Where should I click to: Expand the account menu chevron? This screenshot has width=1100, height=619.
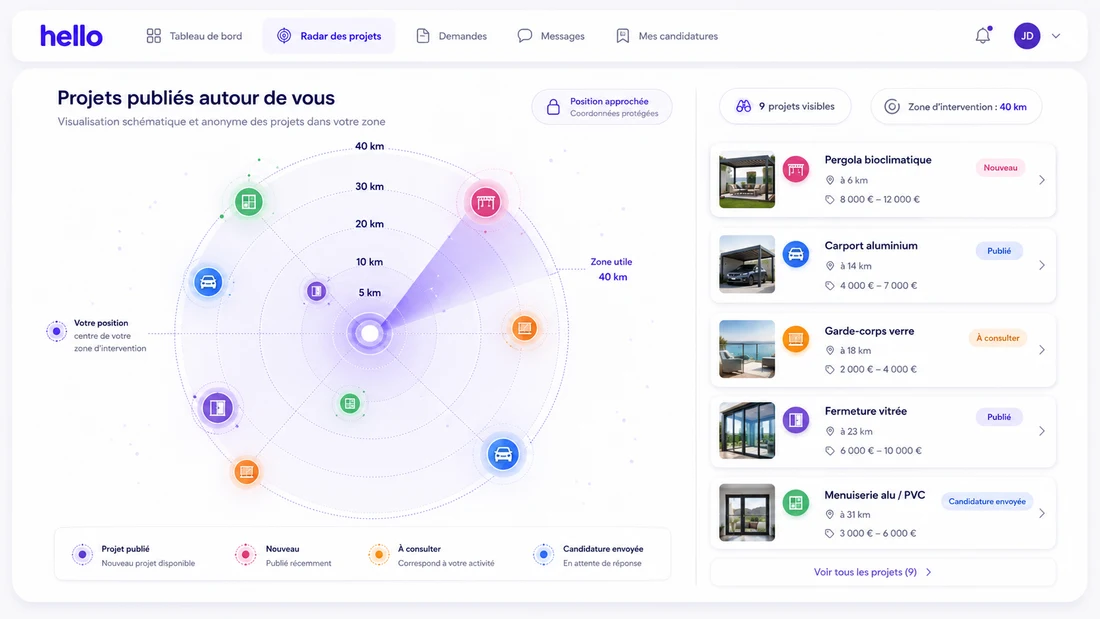pos(1056,36)
